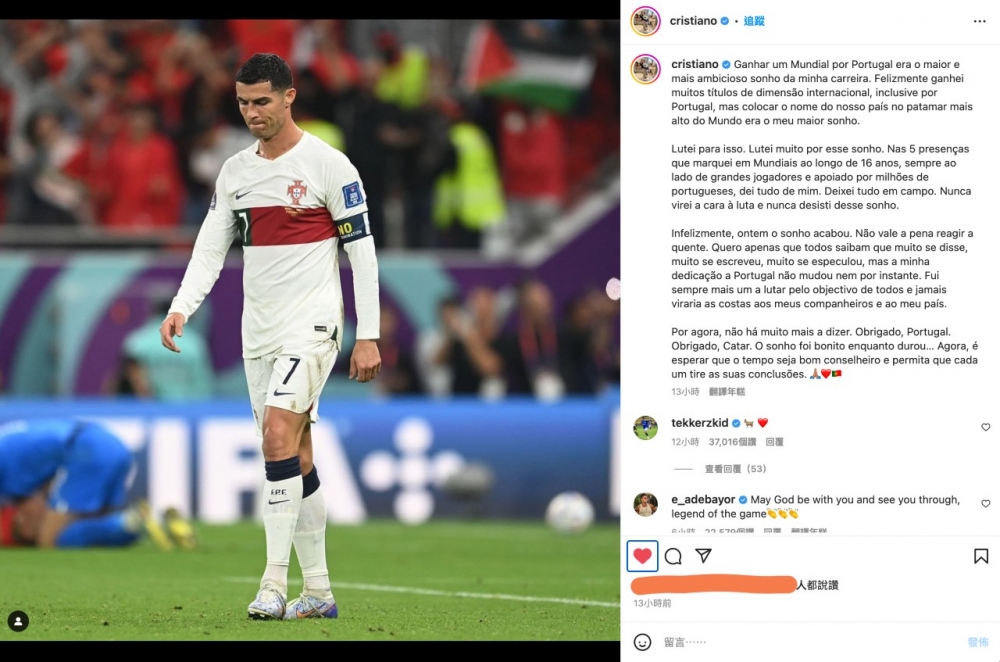
Task: View 37,016 likes on tekkerzkid's comment
Action: (732, 442)
